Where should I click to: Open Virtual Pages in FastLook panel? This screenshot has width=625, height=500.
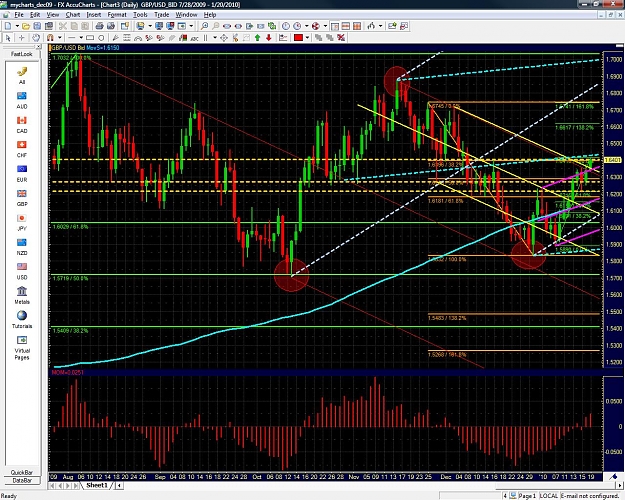point(22,347)
